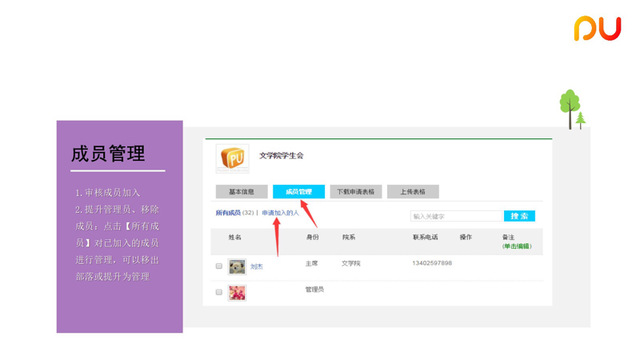Image resolution: width=640 pixels, height=360 pixels.
Task: Click the 姓名 column header
Action: point(235,237)
